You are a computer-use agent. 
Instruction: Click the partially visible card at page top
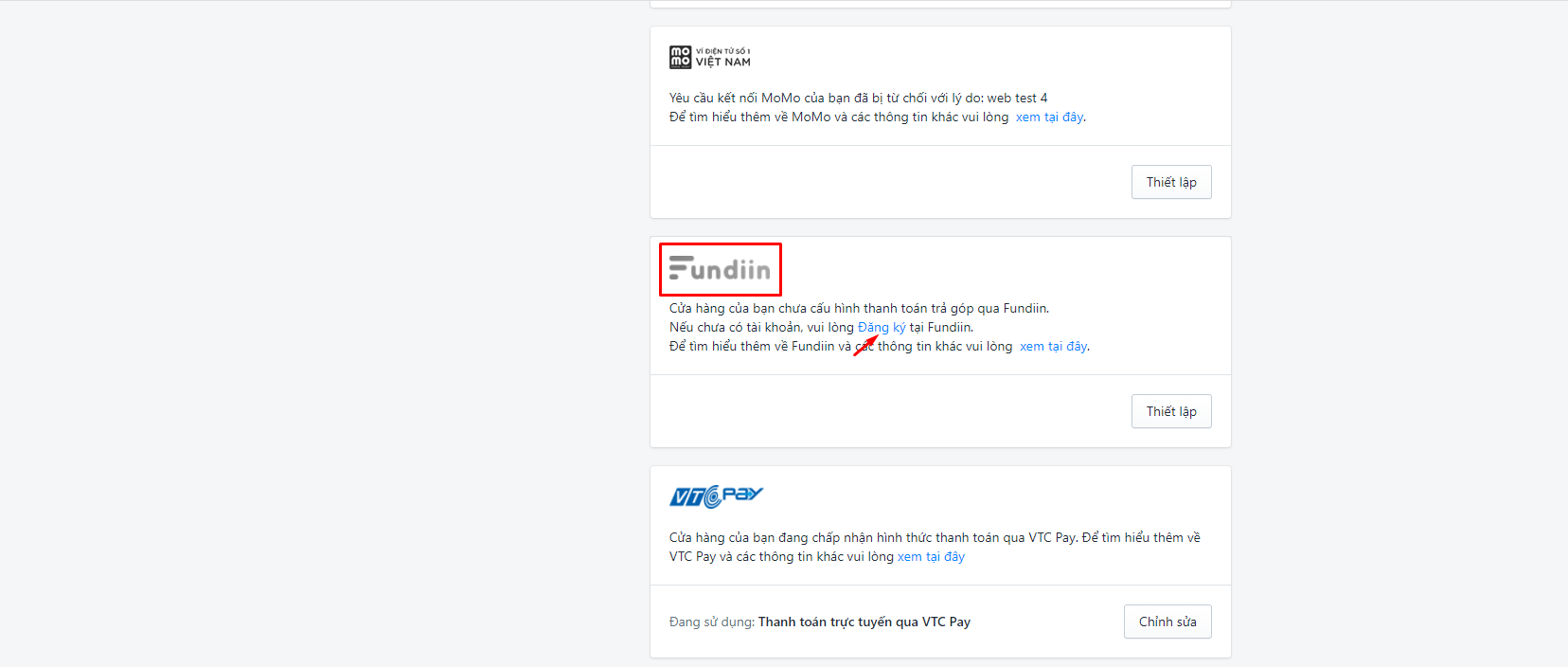coord(940,4)
